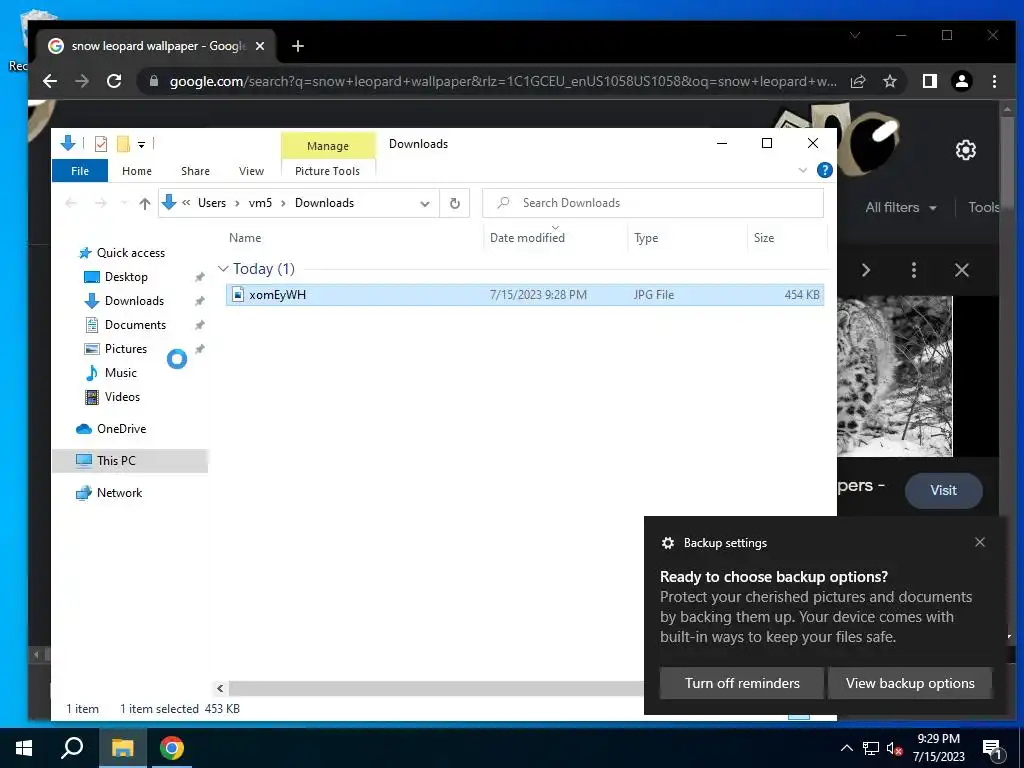Open a new Chrome tab
1024x768 pixels.
(298, 46)
